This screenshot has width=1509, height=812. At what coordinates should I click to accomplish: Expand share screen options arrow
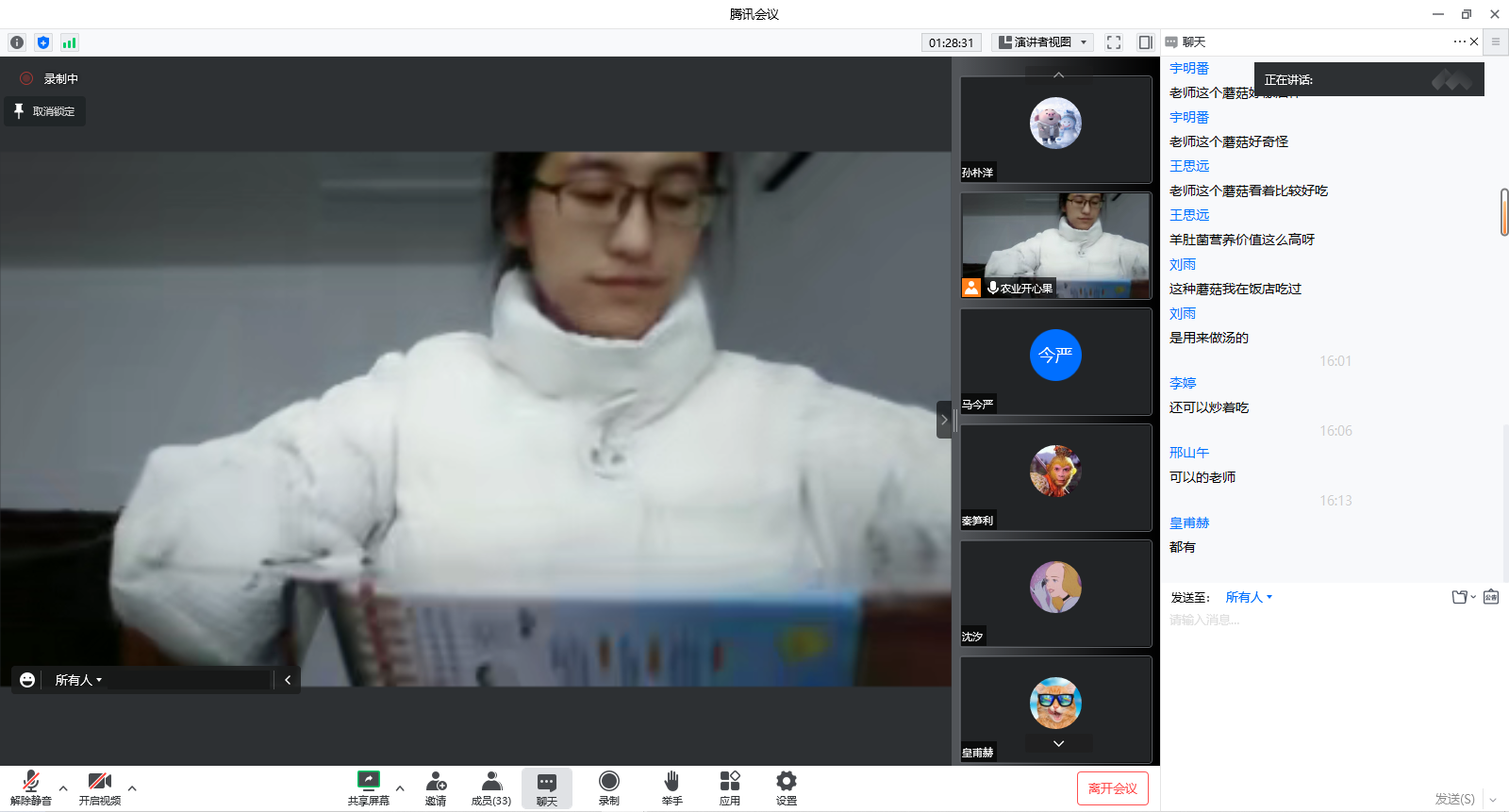pos(400,787)
